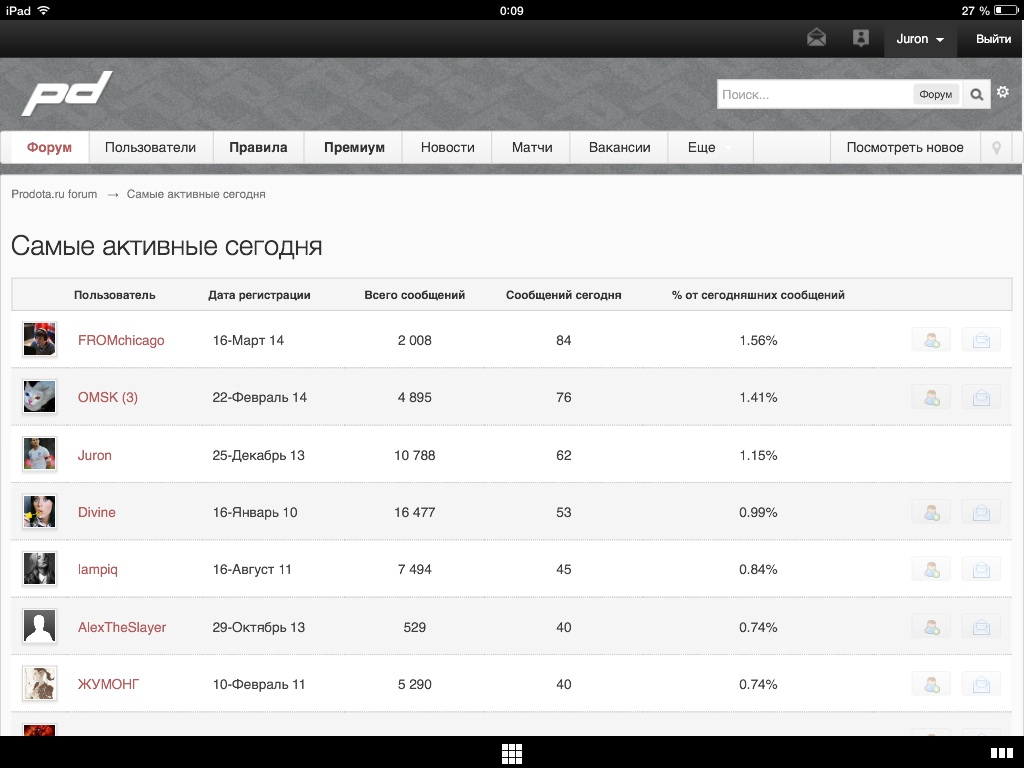Open the Новости tab
The width and height of the screenshot is (1024, 768).
tap(447, 147)
